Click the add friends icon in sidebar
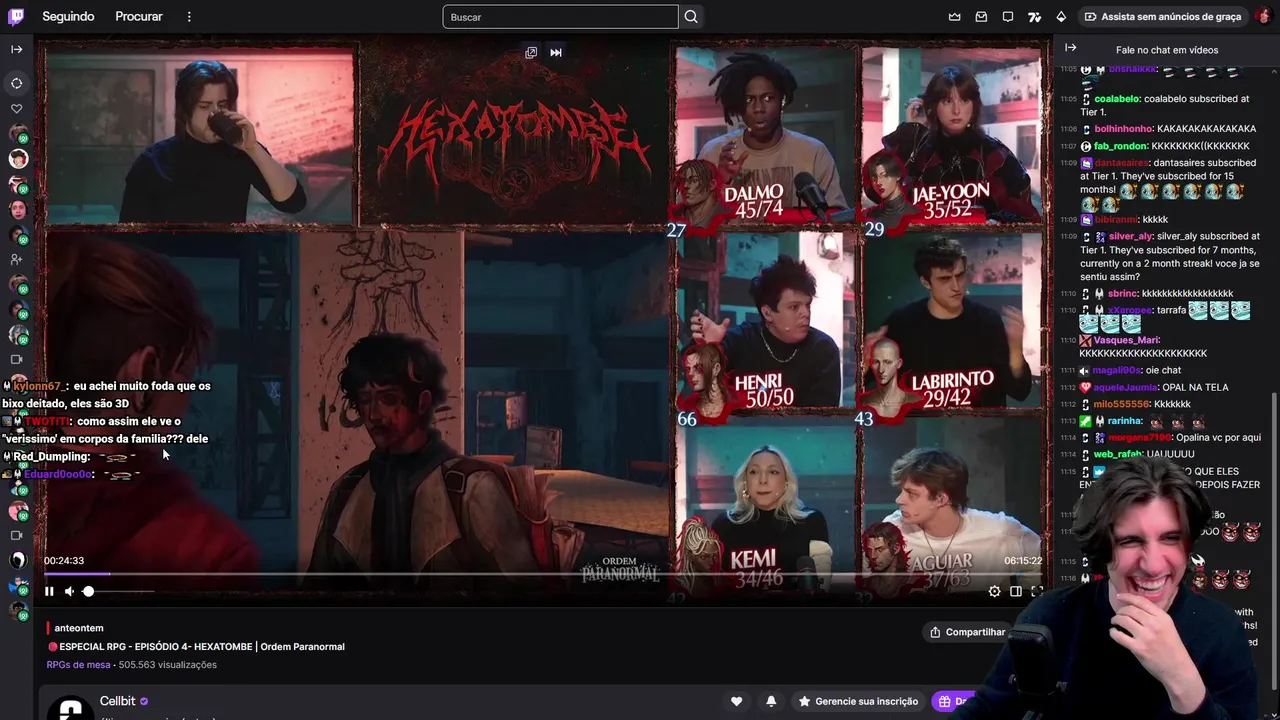Screen dimensions: 1280x720 tap(17, 260)
